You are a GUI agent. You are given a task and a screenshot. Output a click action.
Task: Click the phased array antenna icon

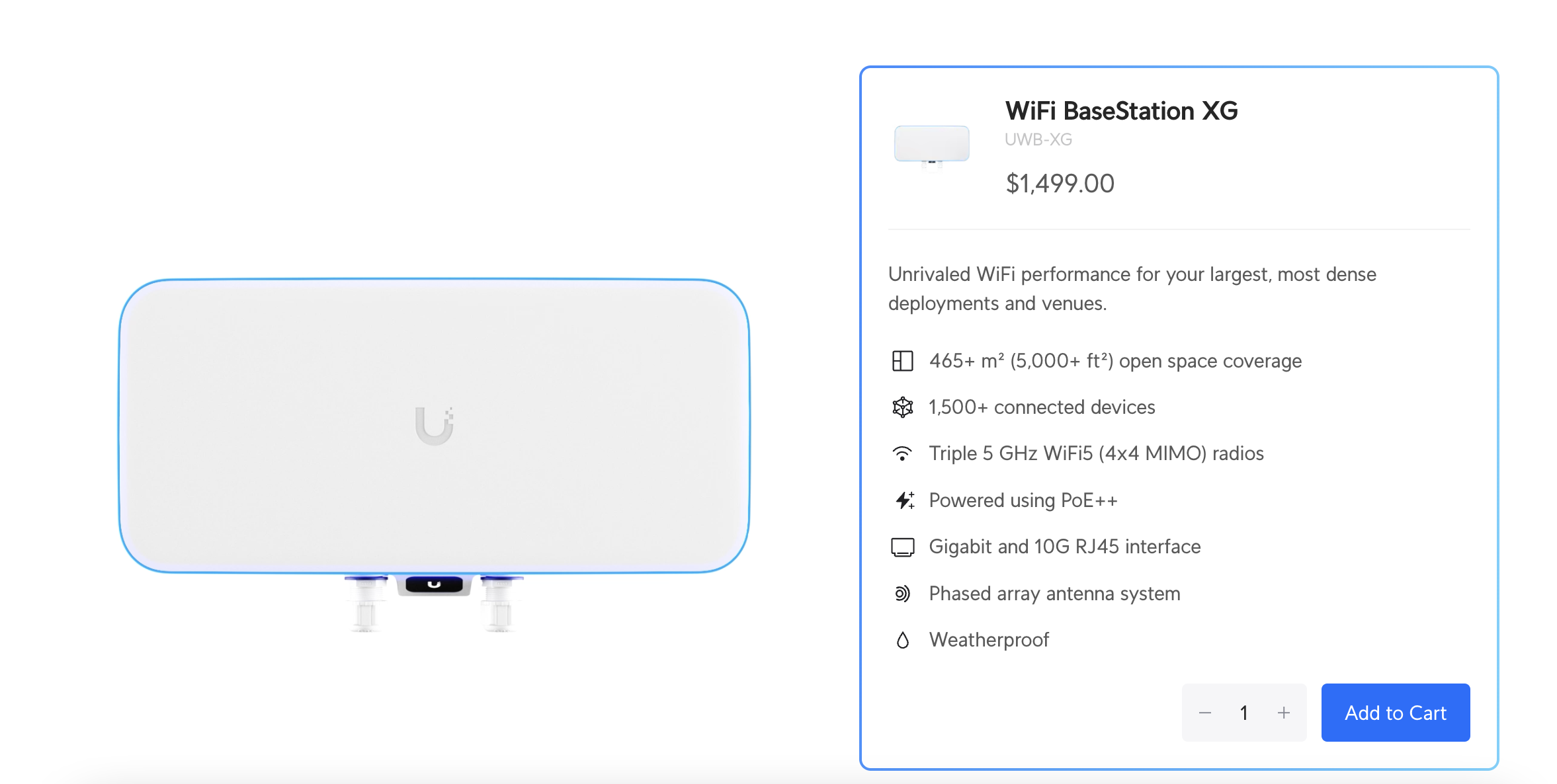pos(902,594)
